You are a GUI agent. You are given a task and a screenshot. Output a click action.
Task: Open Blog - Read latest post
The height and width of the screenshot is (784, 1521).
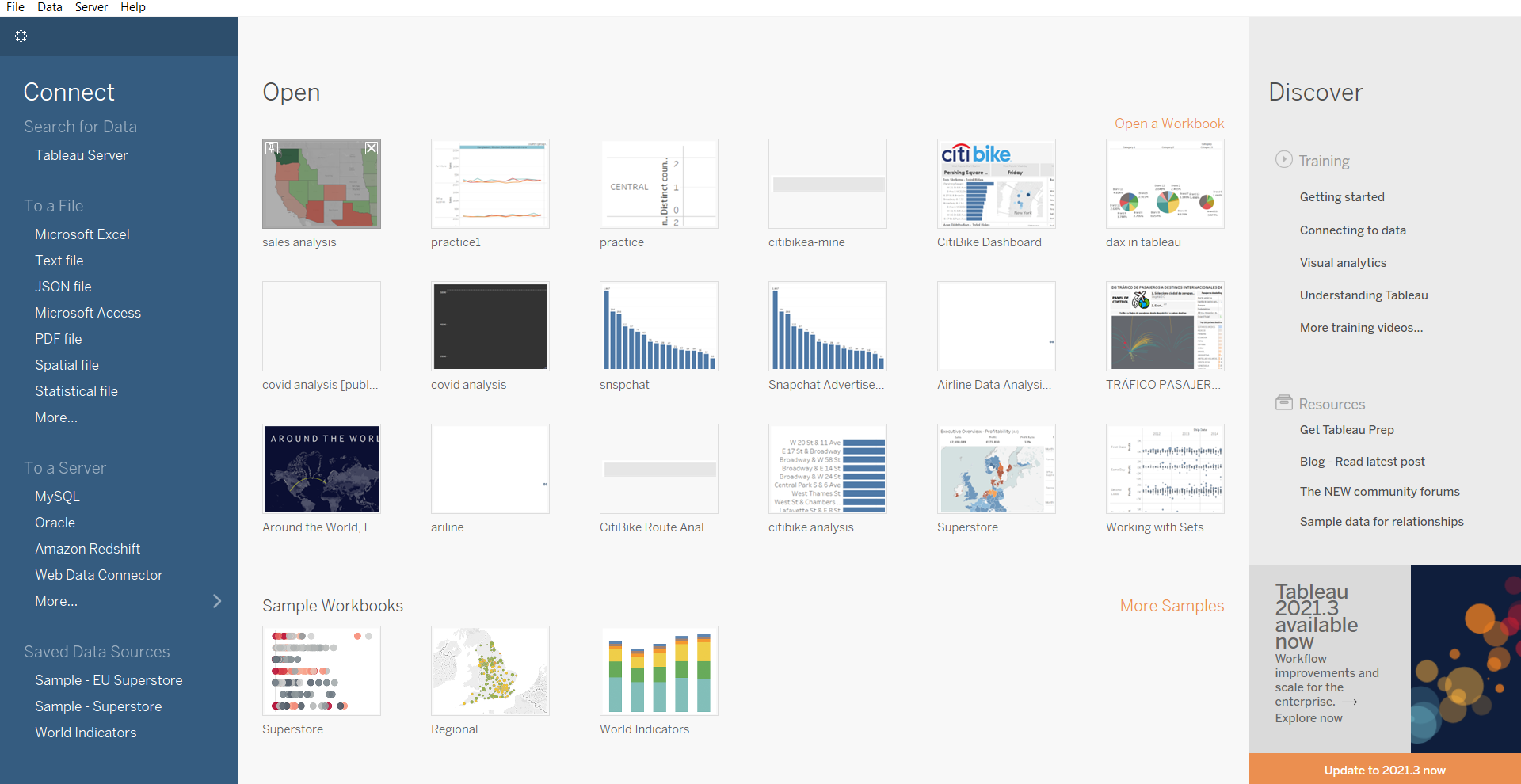1362,462
